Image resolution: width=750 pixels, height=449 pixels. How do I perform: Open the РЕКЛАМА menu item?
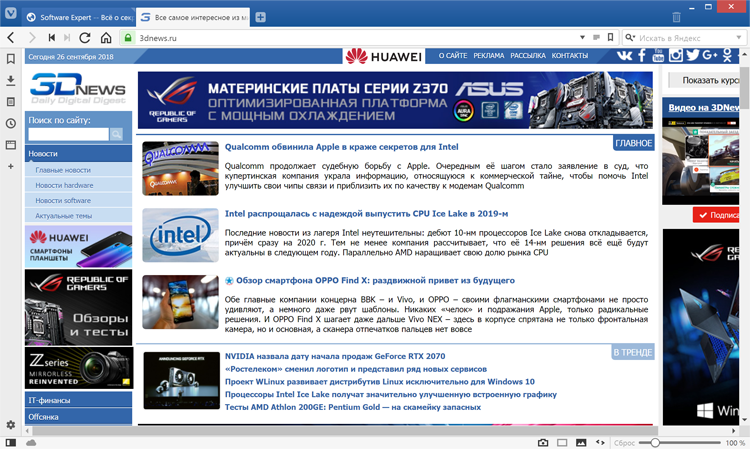pyautogui.click(x=489, y=55)
